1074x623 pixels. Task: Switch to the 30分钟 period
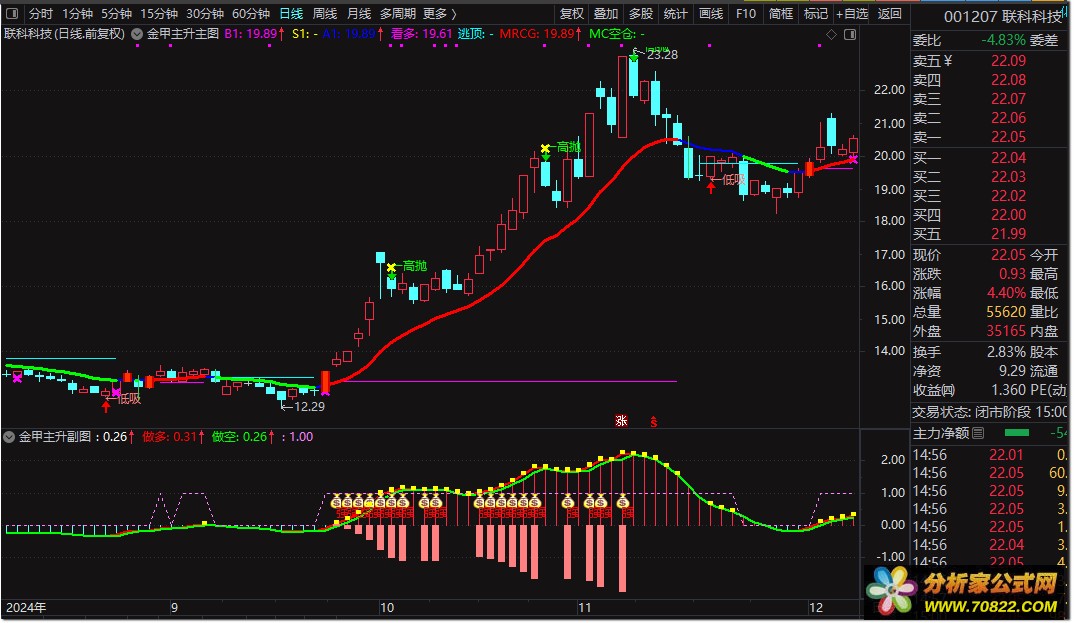point(205,13)
